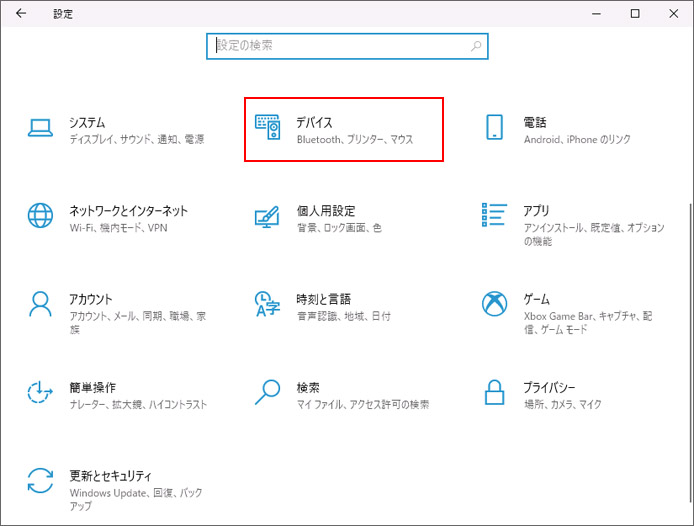This screenshot has height=526, width=694.
Task: Click 'ナレーター、拡大鏡、ハイコントラスト' description
Action: point(138,404)
